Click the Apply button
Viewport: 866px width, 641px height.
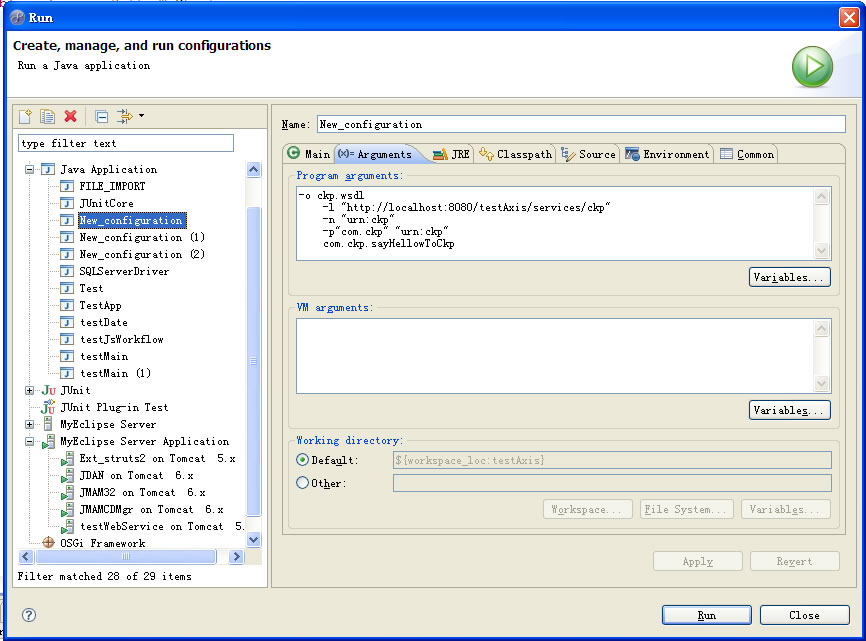click(x=698, y=561)
